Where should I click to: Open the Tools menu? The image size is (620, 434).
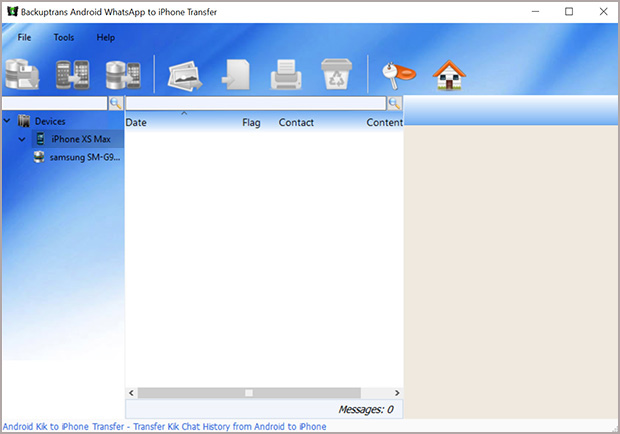[x=64, y=37]
